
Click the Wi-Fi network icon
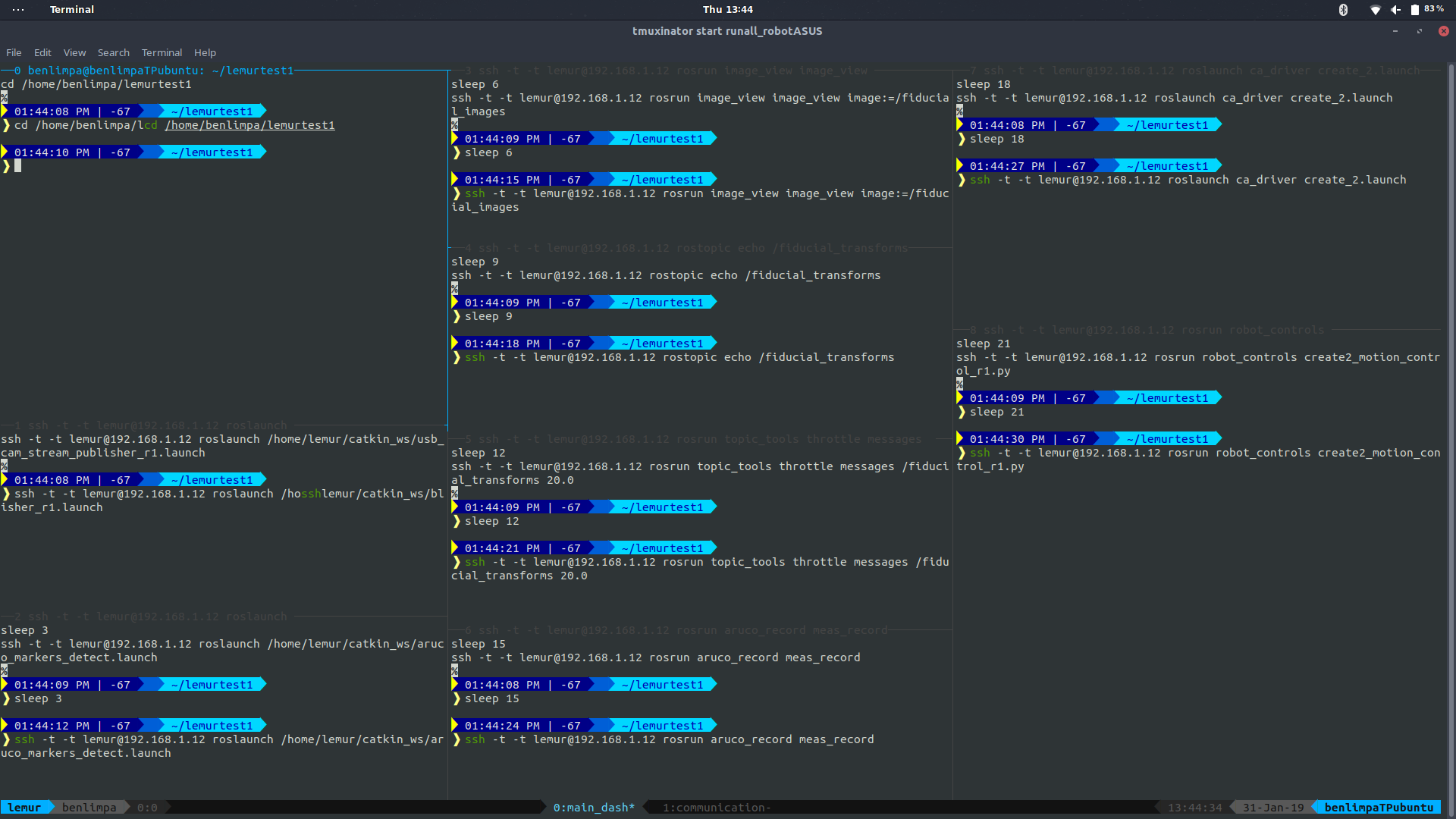pos(1375,10)
